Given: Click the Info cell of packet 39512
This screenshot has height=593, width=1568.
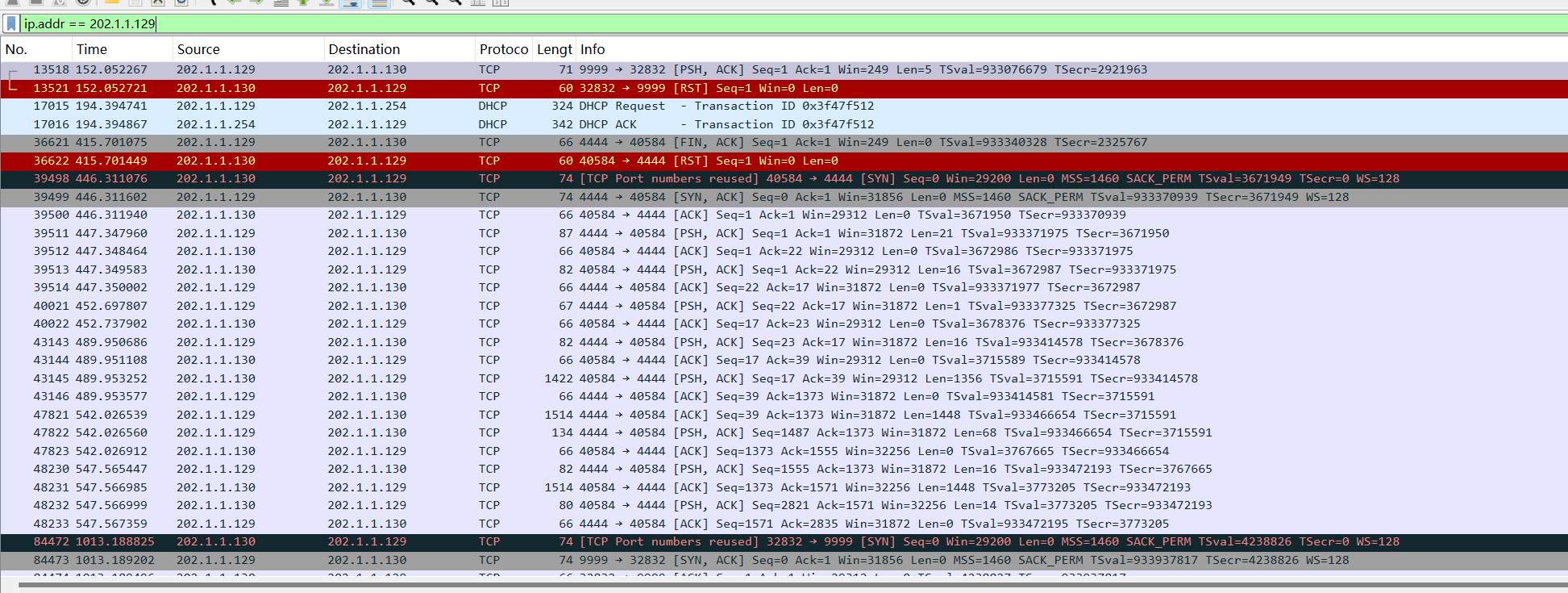Looking at the screenshot, I should coord(856,251).
